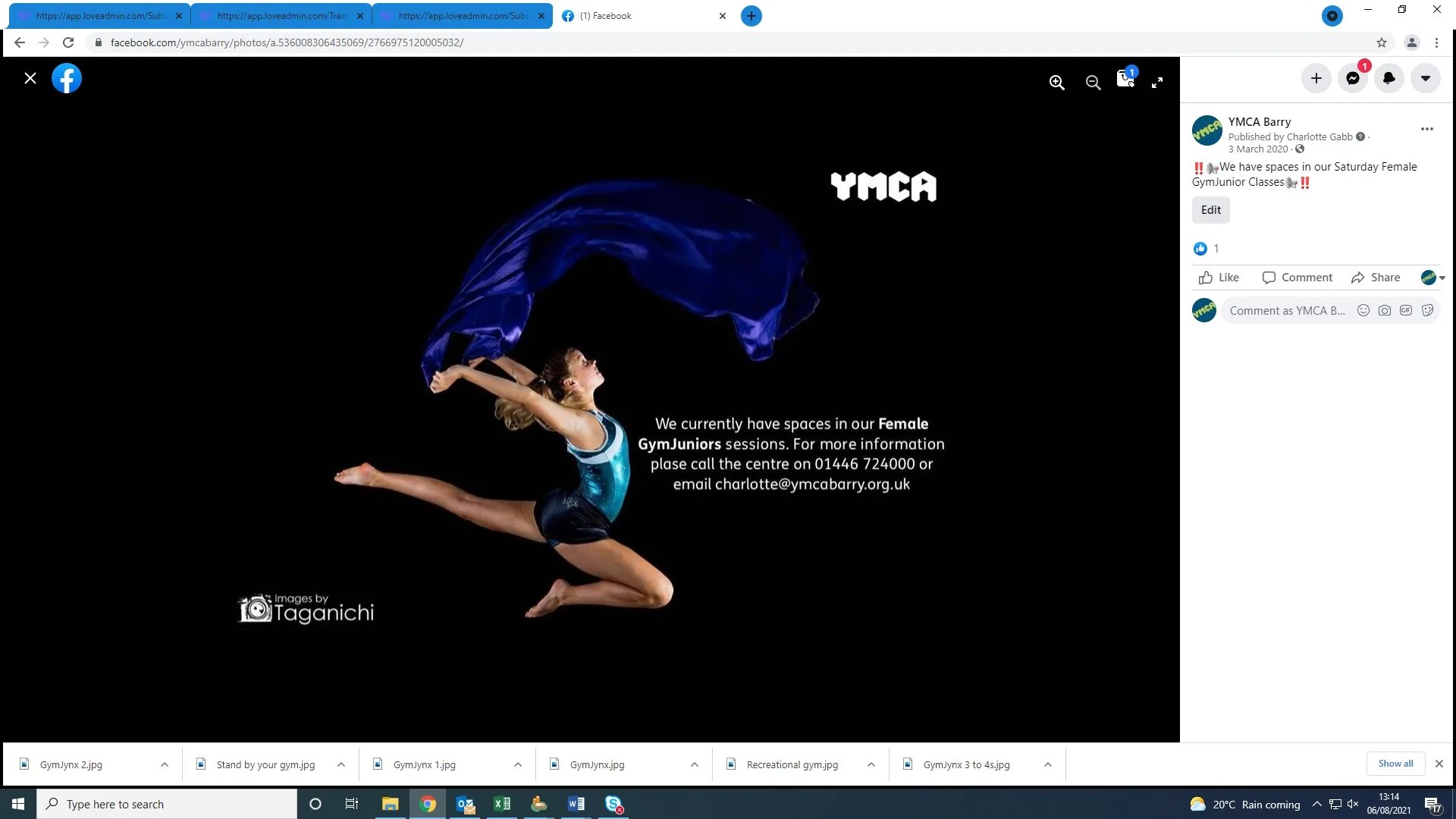Viewport: 1456px width, 819px height.
Task: Insert an emoji in the comment
Action: [1363, 310]
